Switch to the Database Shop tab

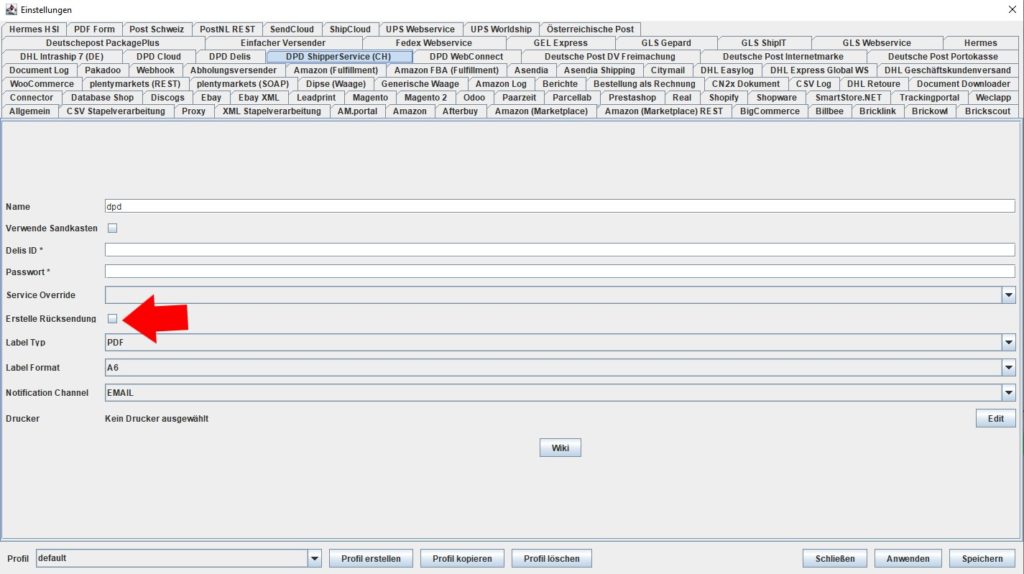(x=103, y=98)
